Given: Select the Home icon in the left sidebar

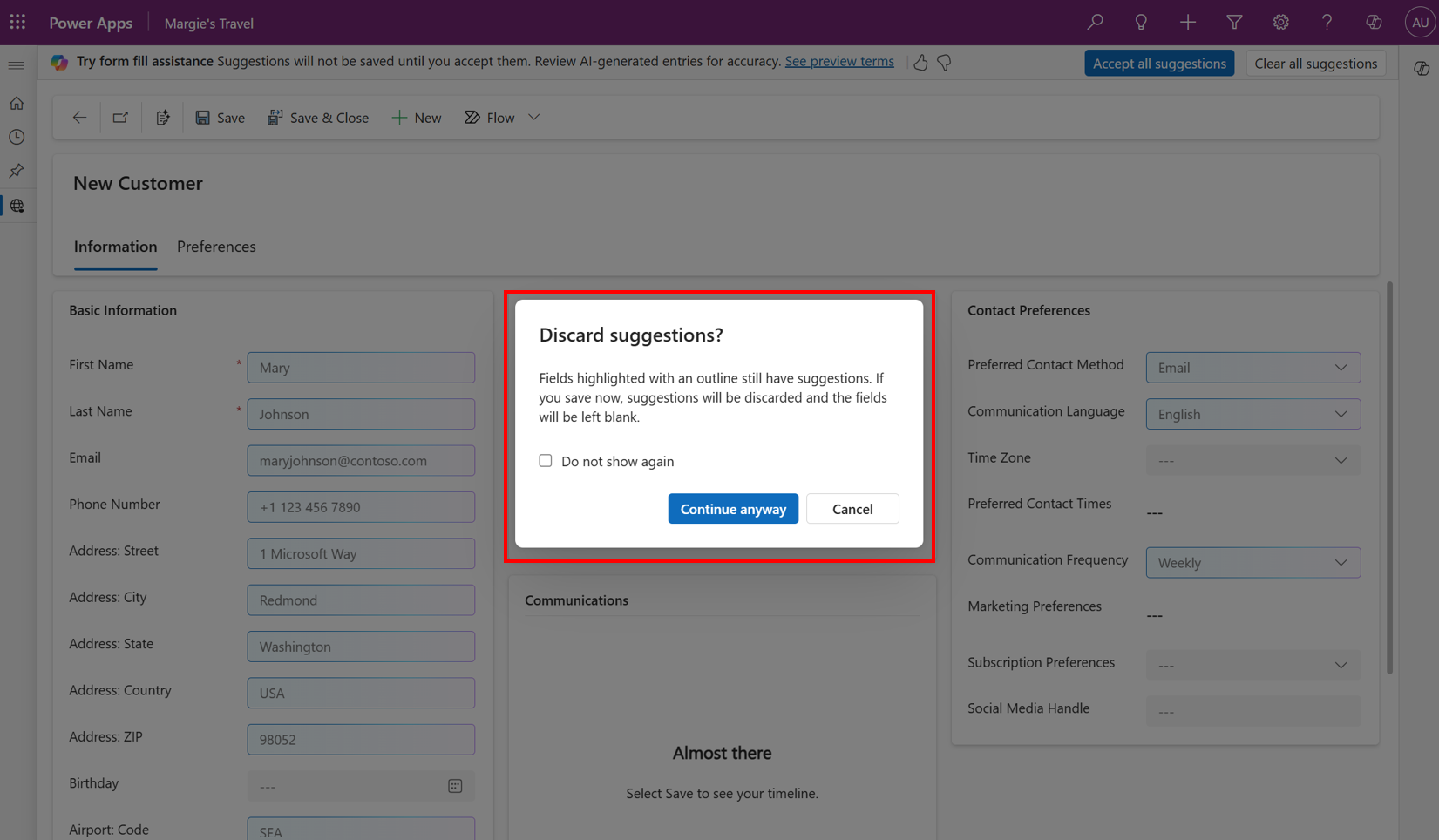Looking at the screenshot, I should point(17,103).
